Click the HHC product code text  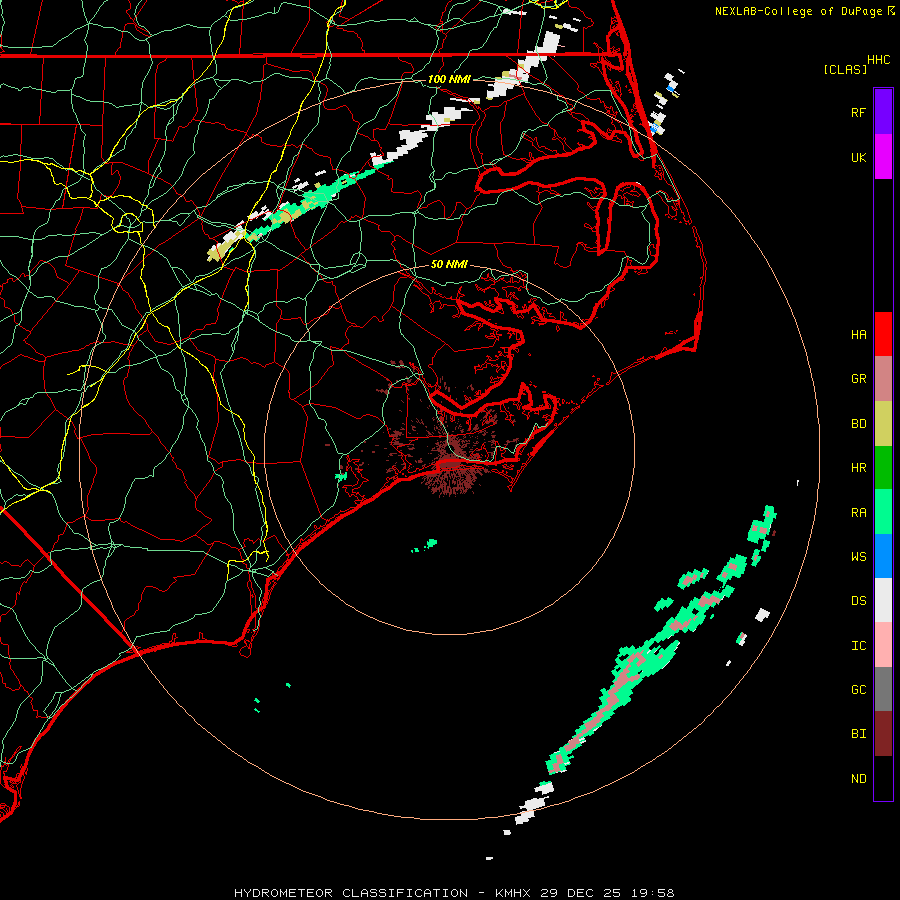[x=878, y=60]
